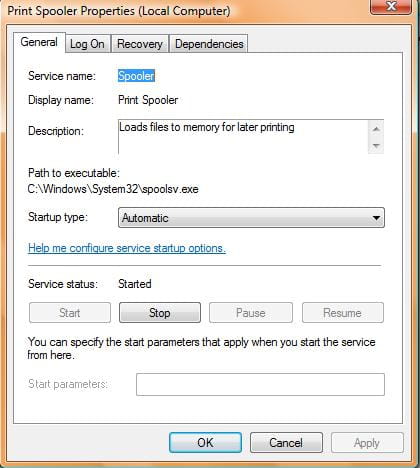Click the grayed Start button
420x468 pixels.
pos(70,313)
